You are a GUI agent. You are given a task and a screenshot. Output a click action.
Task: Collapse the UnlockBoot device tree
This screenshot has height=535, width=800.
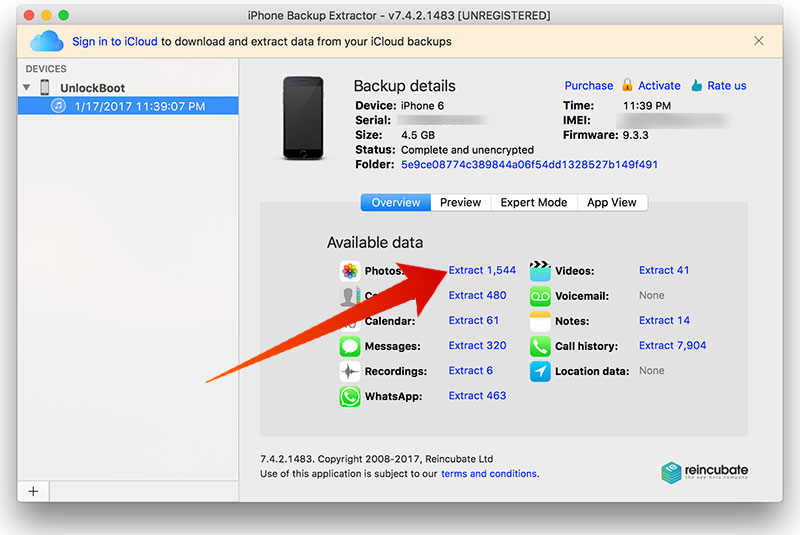[27, 87]
